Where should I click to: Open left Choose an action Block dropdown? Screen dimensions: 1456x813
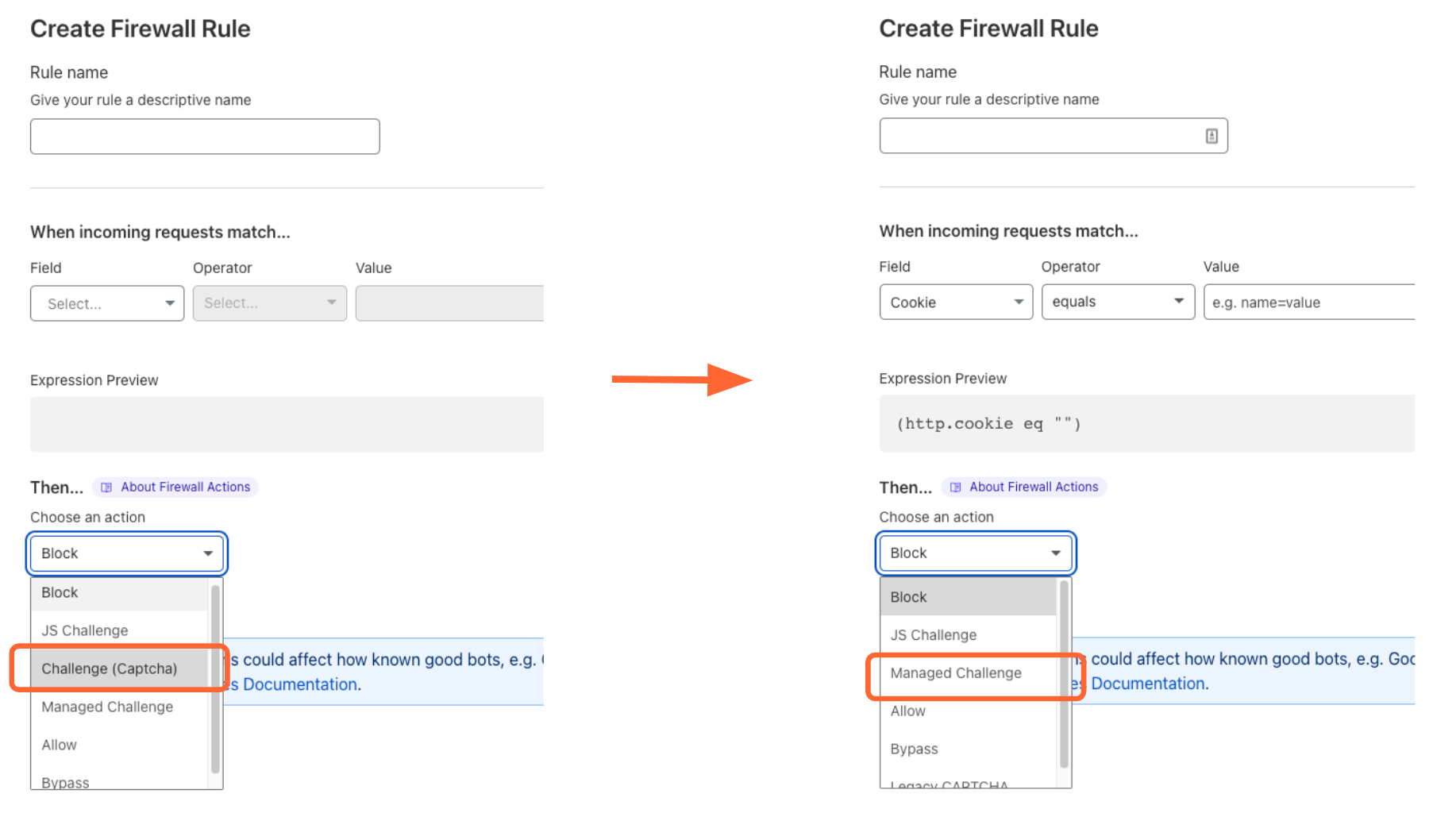127,553
